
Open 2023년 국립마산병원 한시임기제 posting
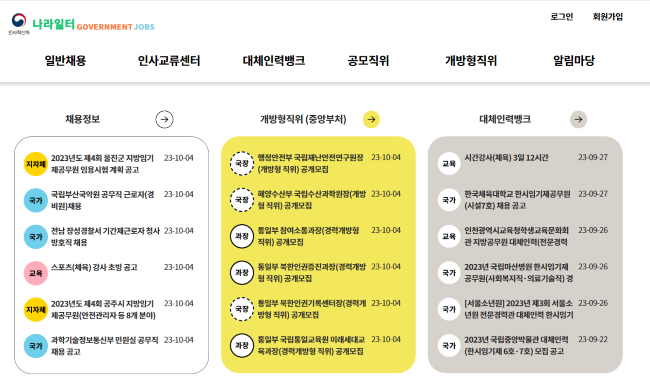(x=519, y=272)
